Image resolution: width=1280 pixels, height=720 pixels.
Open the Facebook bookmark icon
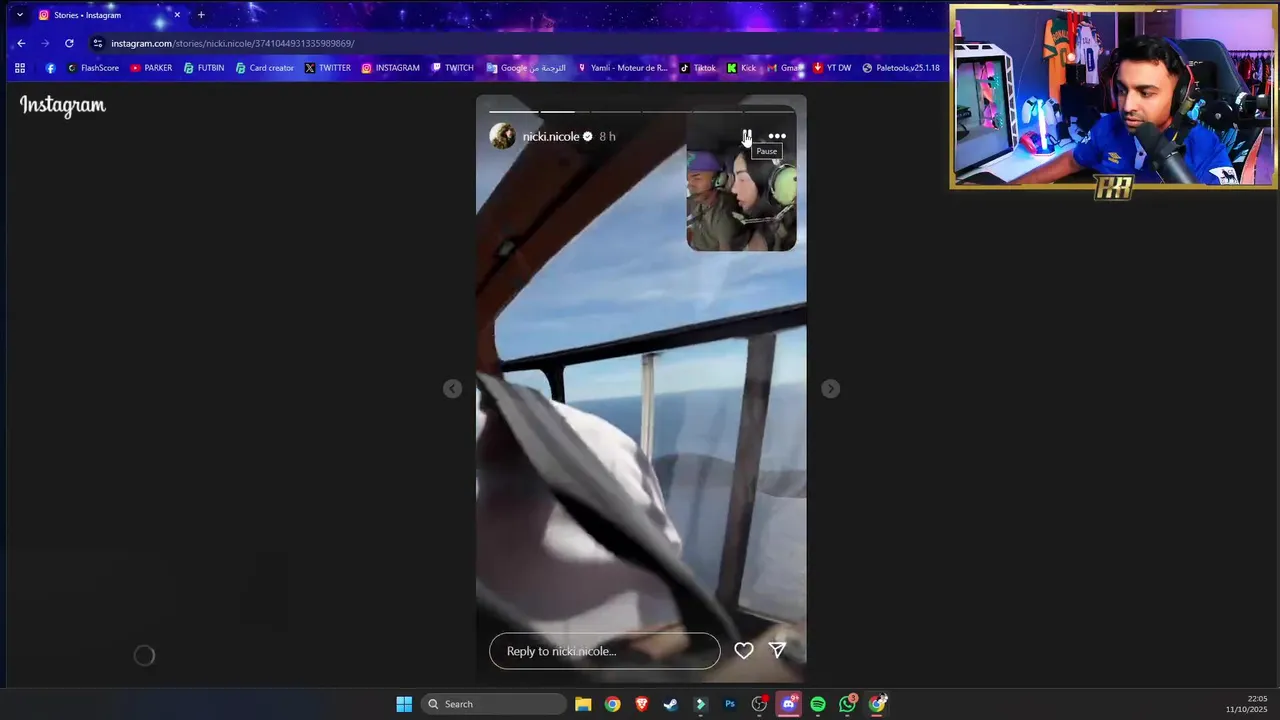(x=51, y=68)
